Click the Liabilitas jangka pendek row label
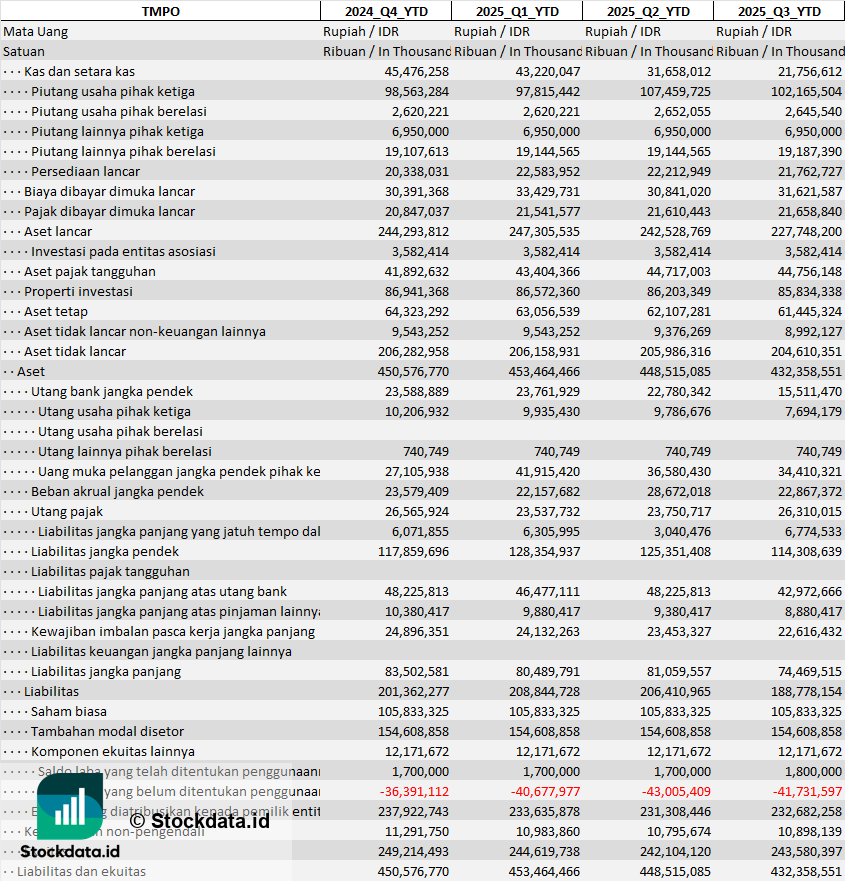The width and height of the screenshot is (845, 881). pos(105,551)
